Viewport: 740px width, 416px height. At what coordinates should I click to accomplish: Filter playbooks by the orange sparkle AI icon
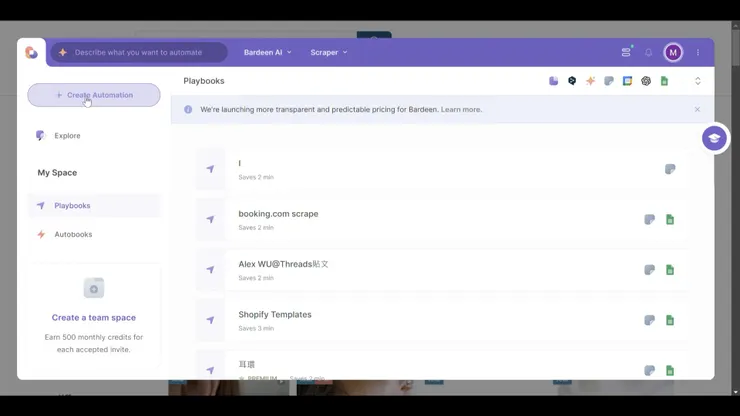click(590, 81)
